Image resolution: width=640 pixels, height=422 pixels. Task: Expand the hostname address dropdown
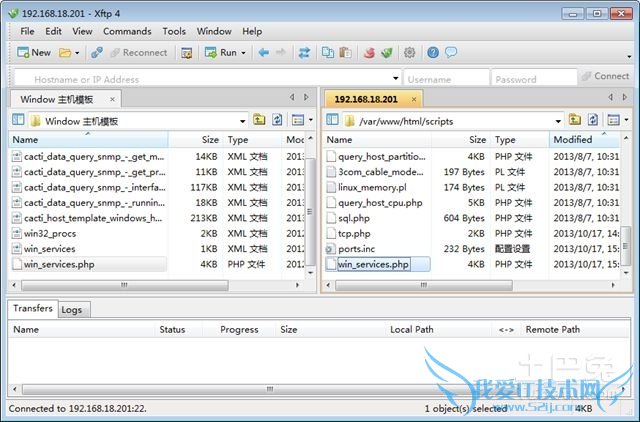pyautogui.click(x=396, y=78)
